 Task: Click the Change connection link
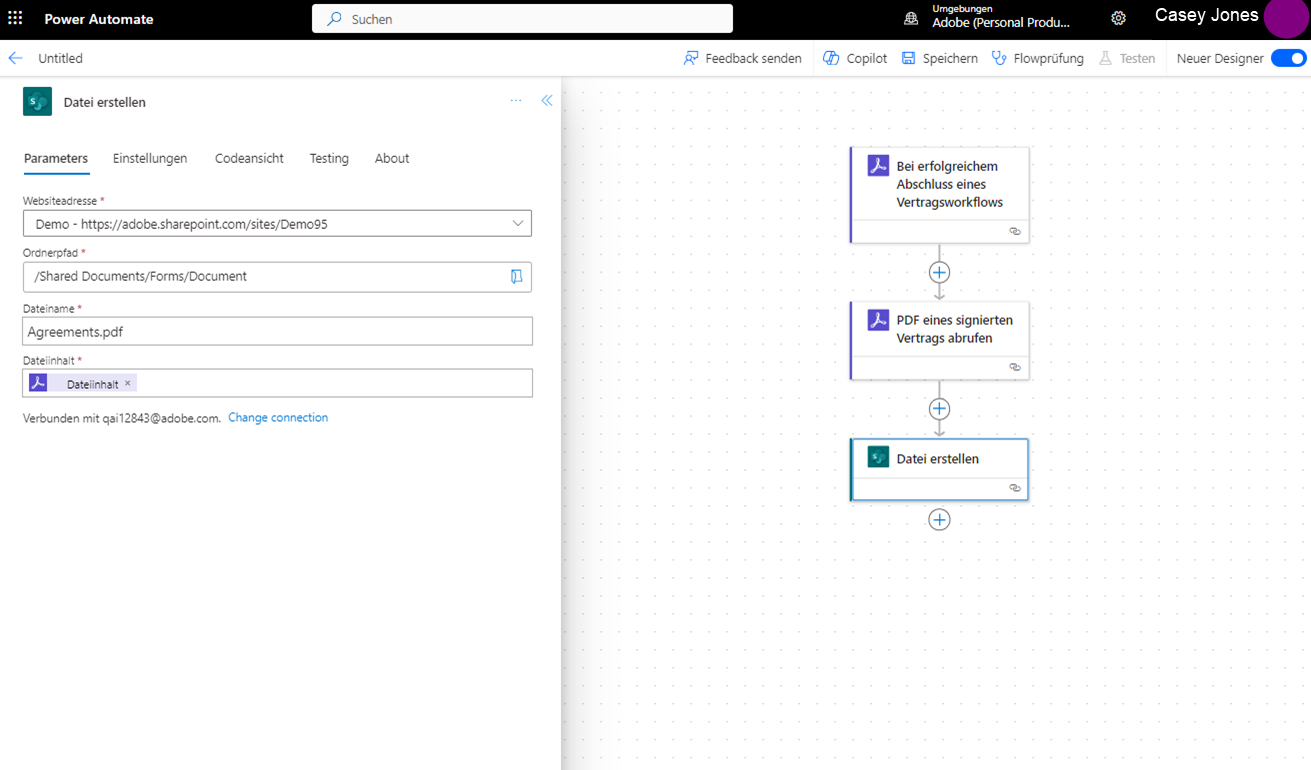coord(278,417)
